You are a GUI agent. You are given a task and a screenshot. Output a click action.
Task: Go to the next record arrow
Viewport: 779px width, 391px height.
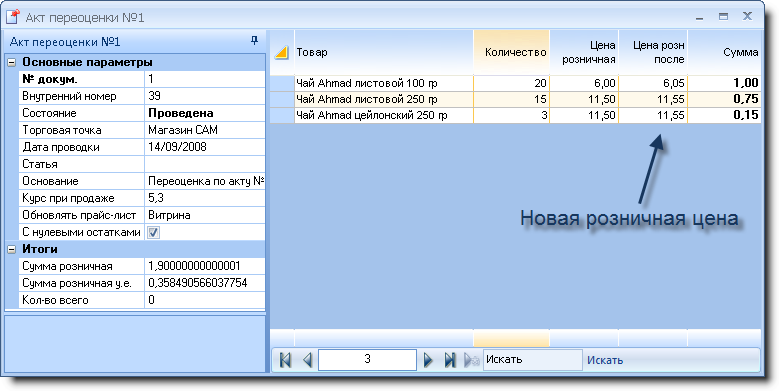pyautogui.click(x=428, y=360)
